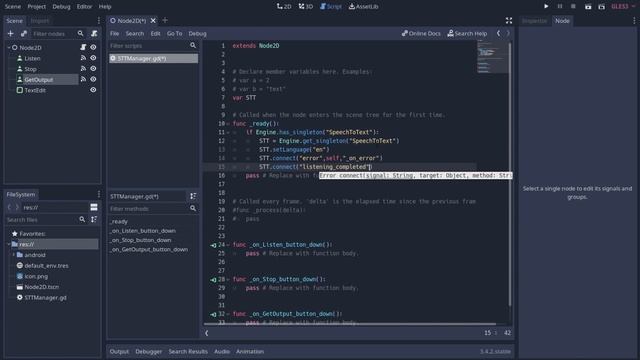Switch to the Import tab
This screenshot has height=360, width=640.
[40, 20]
